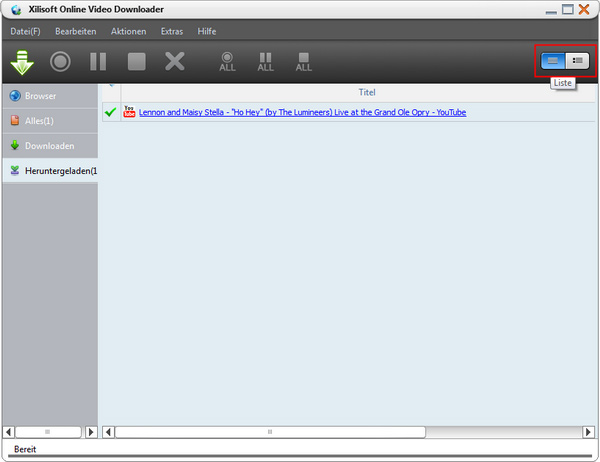Stop ALL downloads toolbar icon
Screen dimensions: 600x462
[304, 62]
